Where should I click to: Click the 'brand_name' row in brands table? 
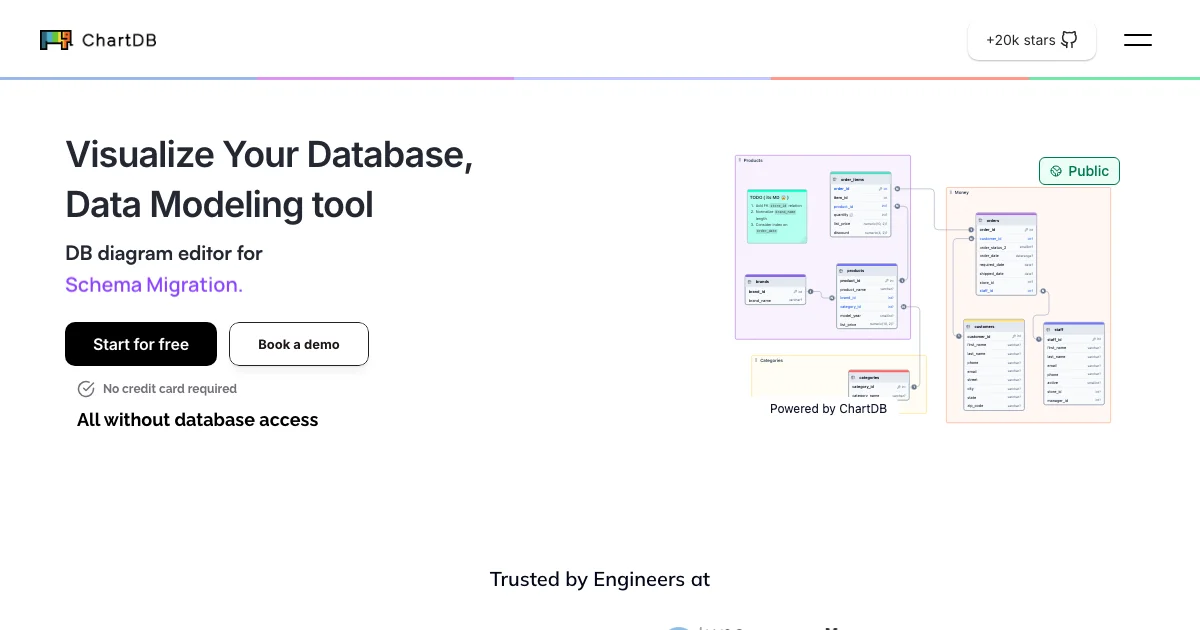click(x=775, y=300)
